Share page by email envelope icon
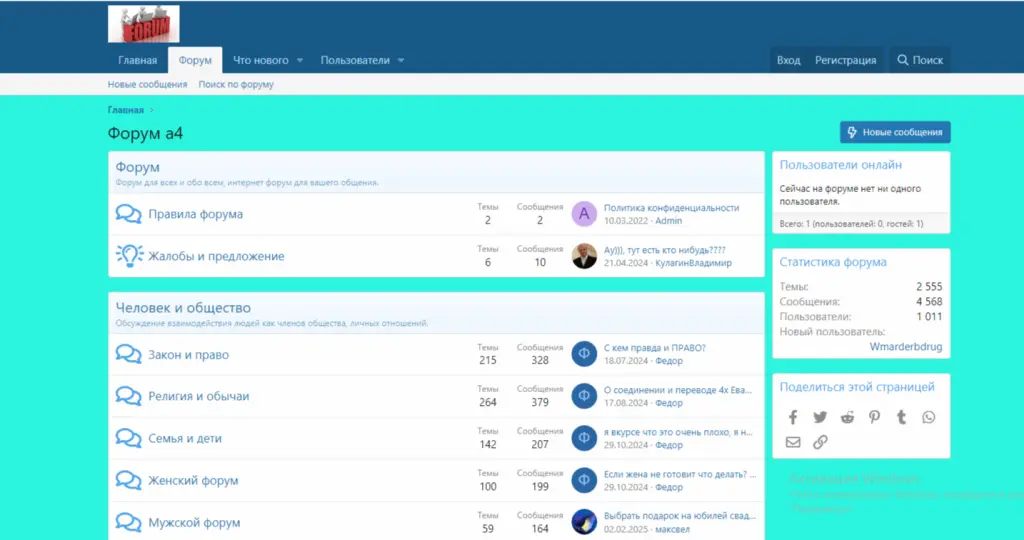Screen dimensions: 1024x540 pos(793,442)
